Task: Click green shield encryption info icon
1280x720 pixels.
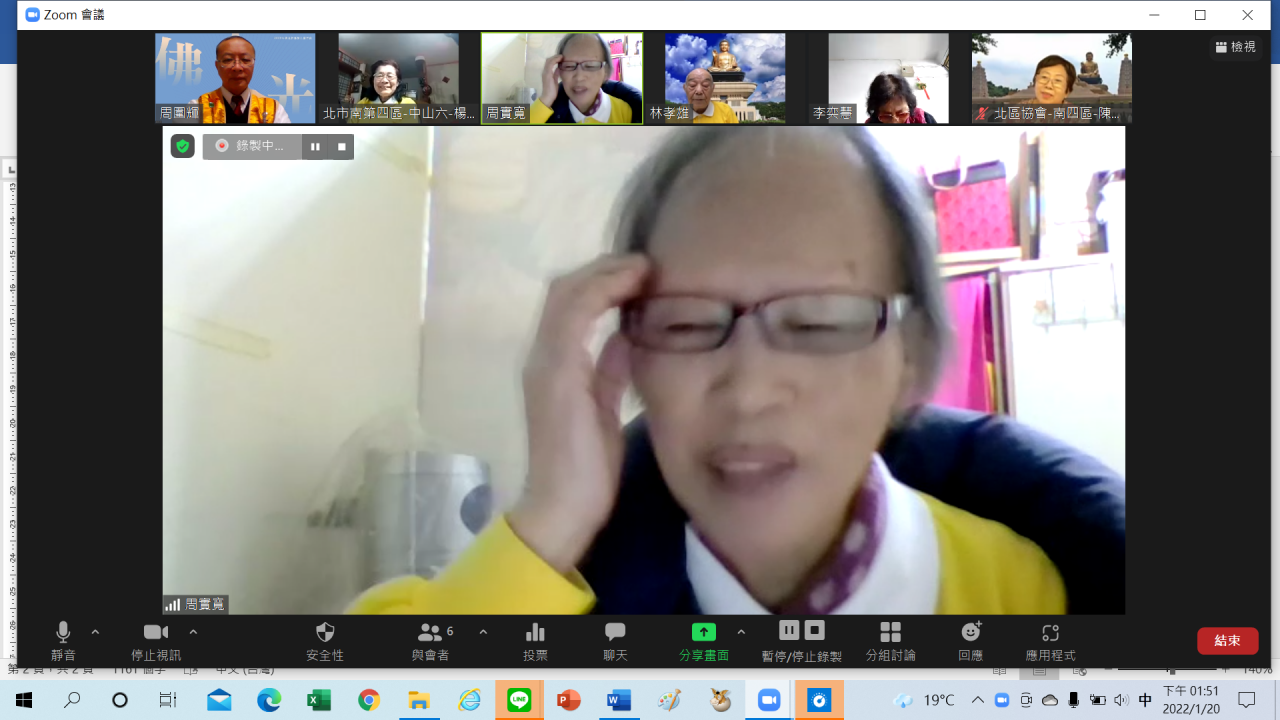Action: 182,146
